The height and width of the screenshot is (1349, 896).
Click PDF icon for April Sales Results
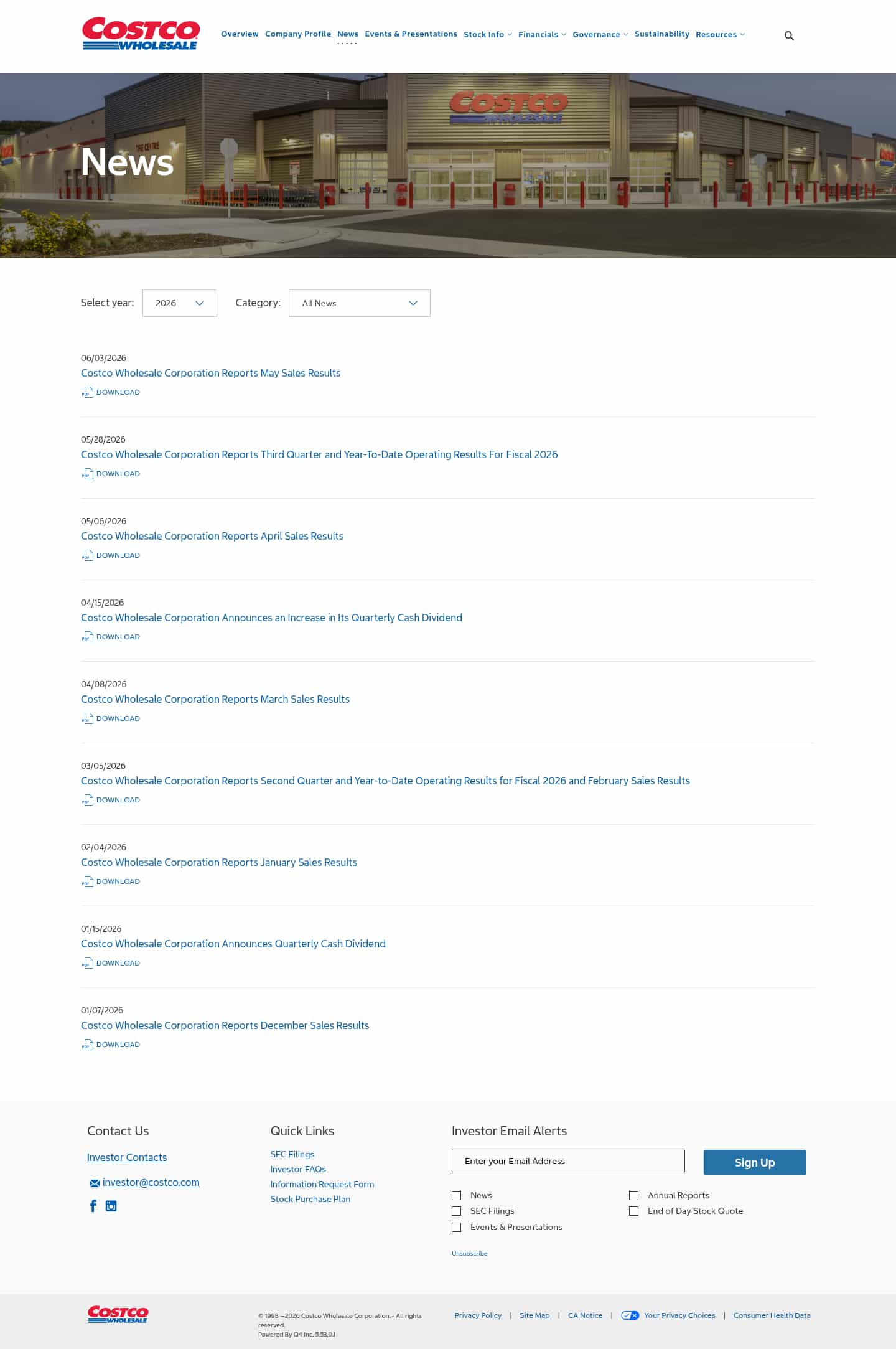point(87,555)
